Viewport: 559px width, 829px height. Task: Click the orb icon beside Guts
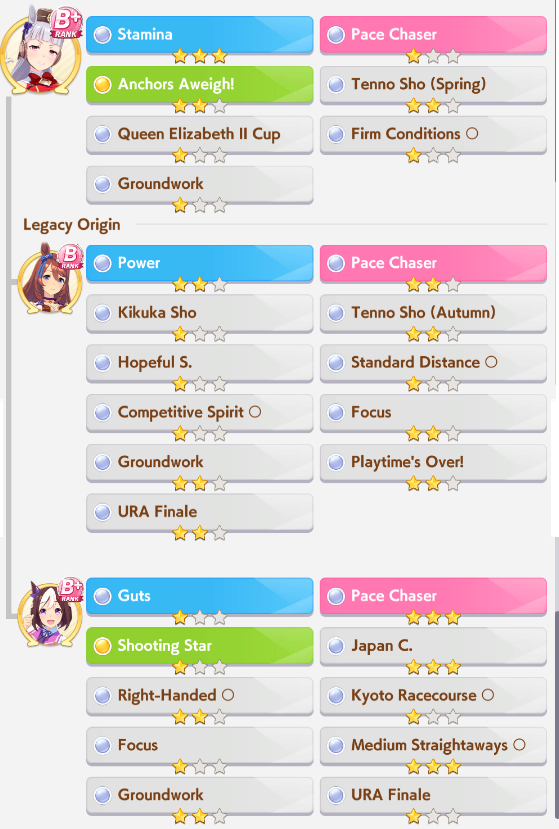(x=102, y=596)
